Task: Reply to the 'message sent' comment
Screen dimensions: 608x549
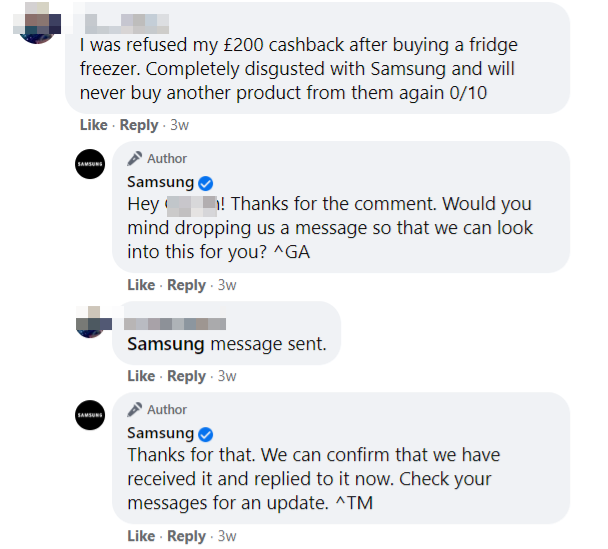Action: click(186, 376)
